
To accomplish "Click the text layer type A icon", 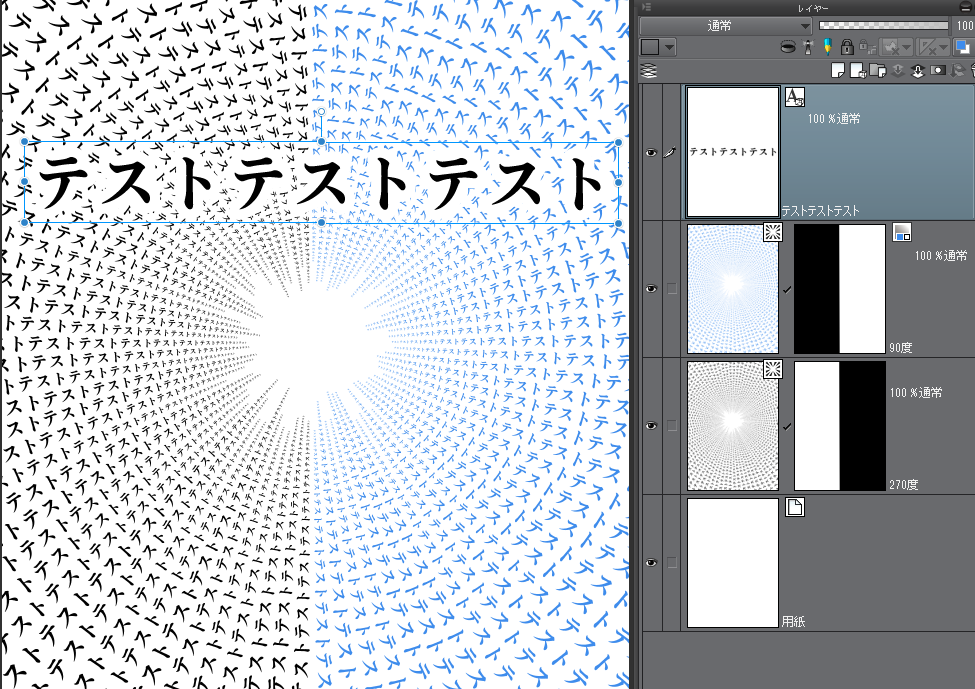I will (x=795, y=97).
